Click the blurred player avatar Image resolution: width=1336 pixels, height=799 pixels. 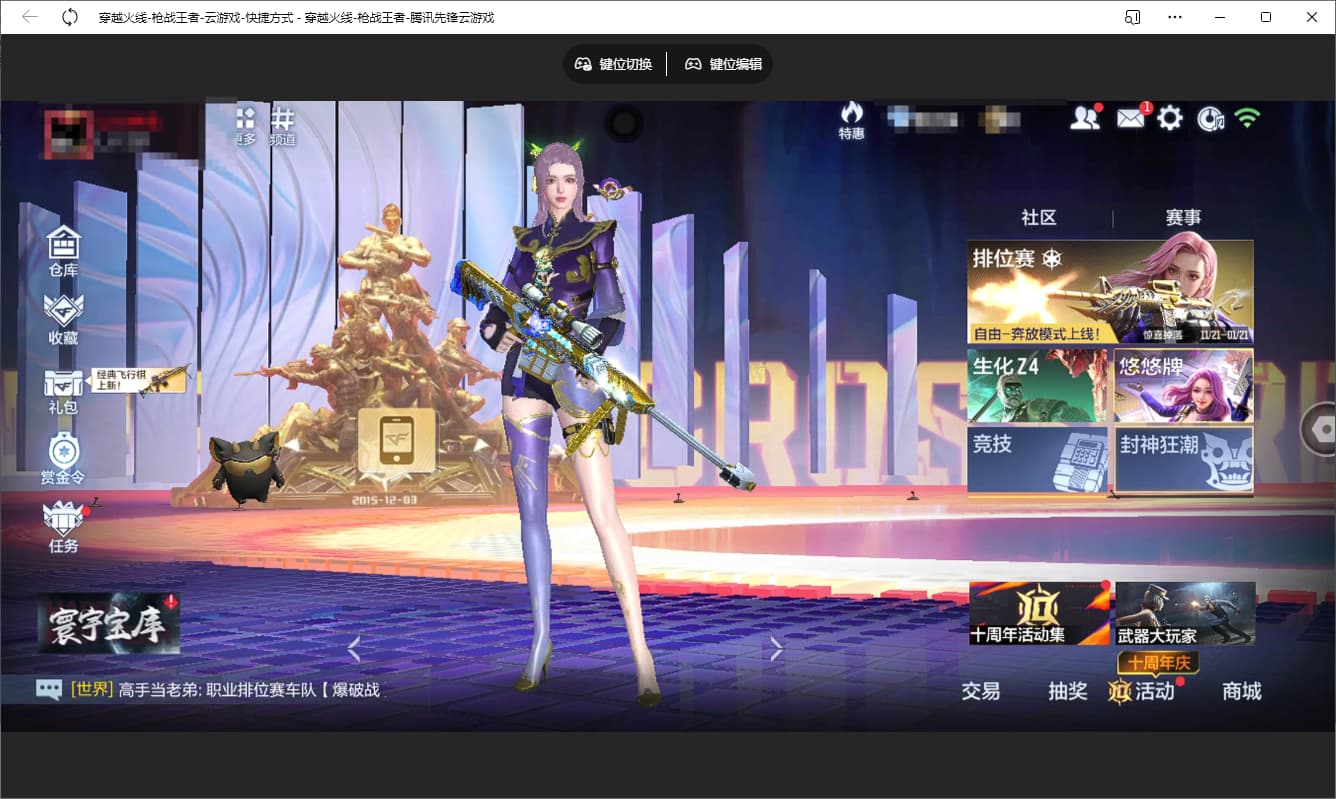pyautogui.click(x=69, y=134)
